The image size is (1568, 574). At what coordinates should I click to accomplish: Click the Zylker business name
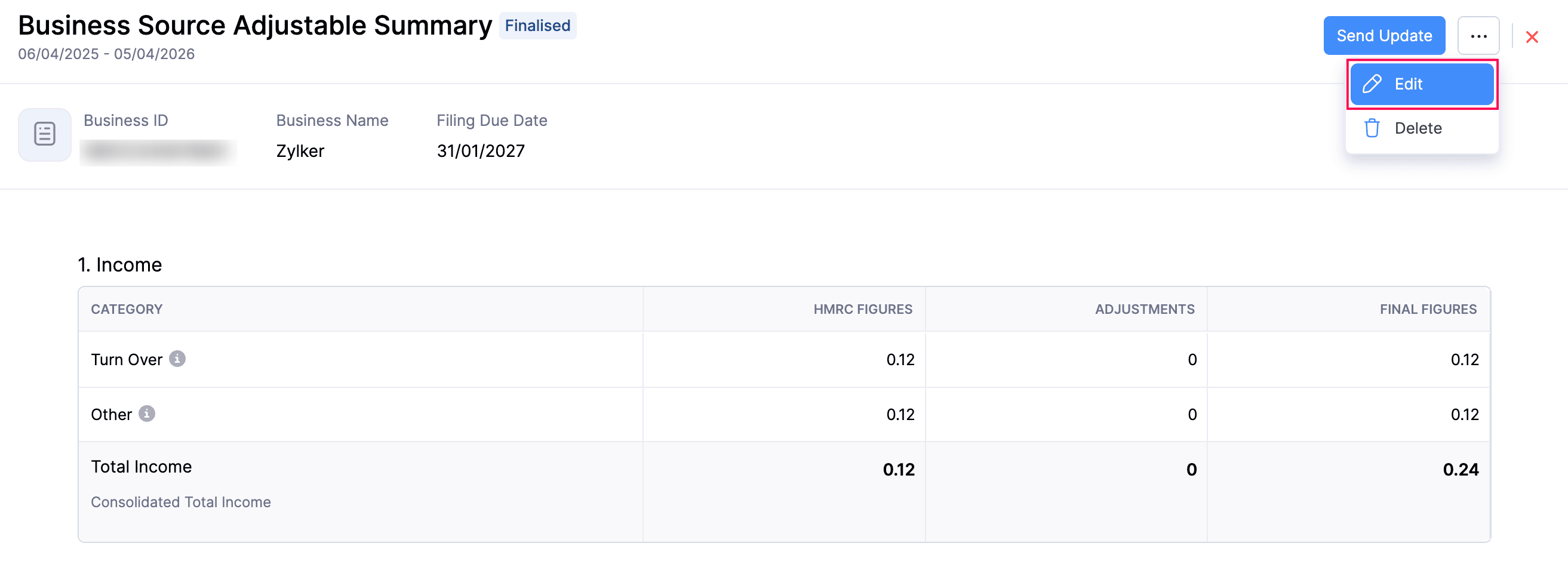pos(300,151)
